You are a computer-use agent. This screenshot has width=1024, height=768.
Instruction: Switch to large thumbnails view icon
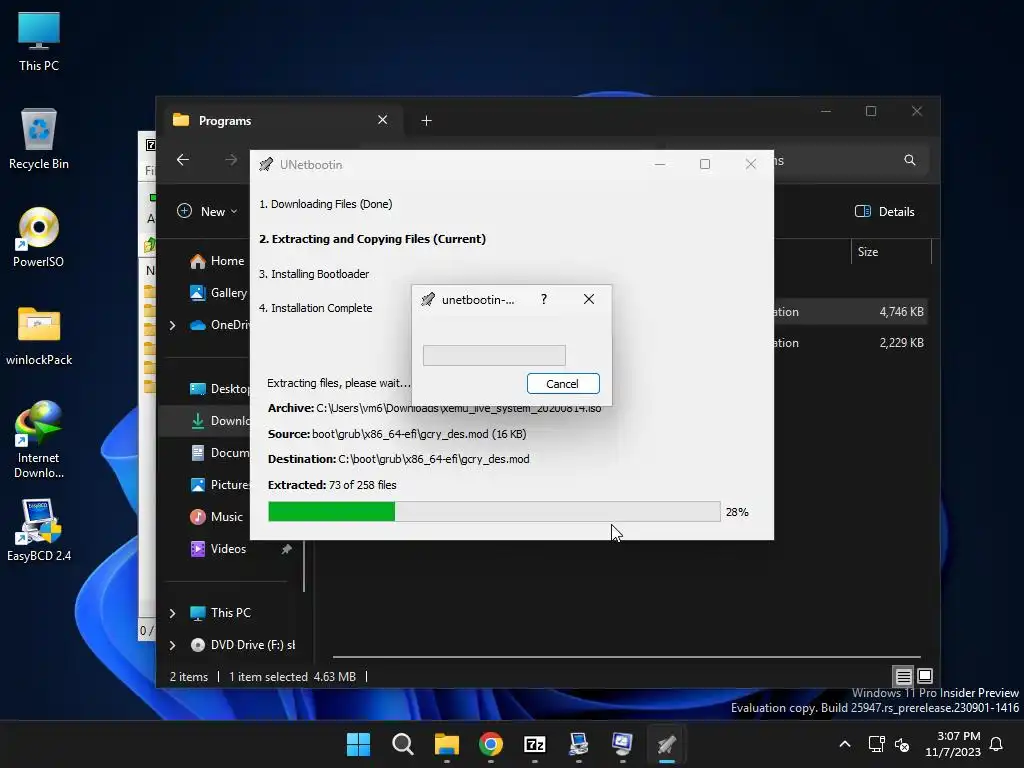pyautogui.click(x=925, y=676)
